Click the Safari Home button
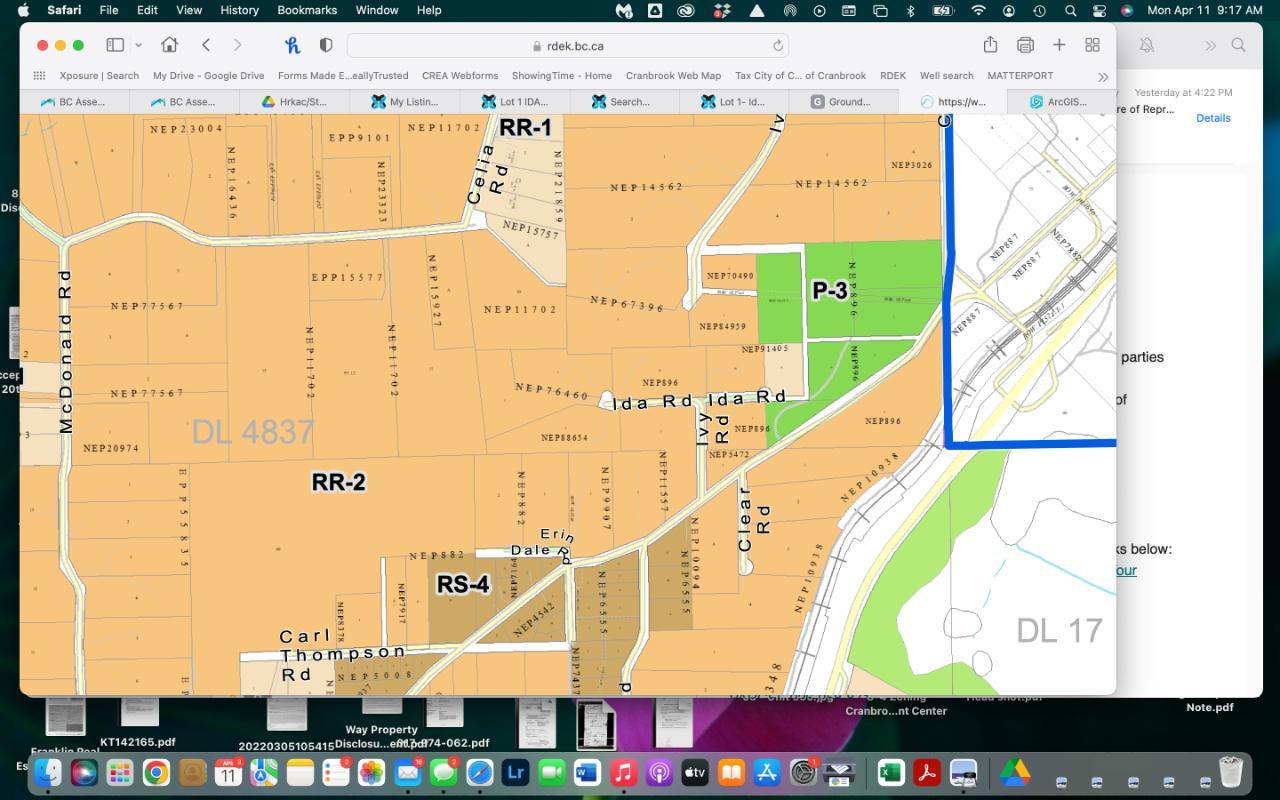This screenshot has height=800, width=1280. click(169, 45)
